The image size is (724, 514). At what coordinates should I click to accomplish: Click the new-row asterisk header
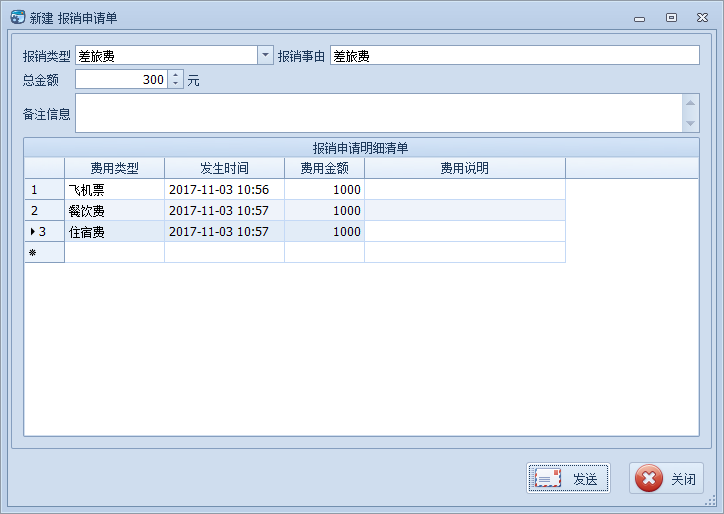44,252
